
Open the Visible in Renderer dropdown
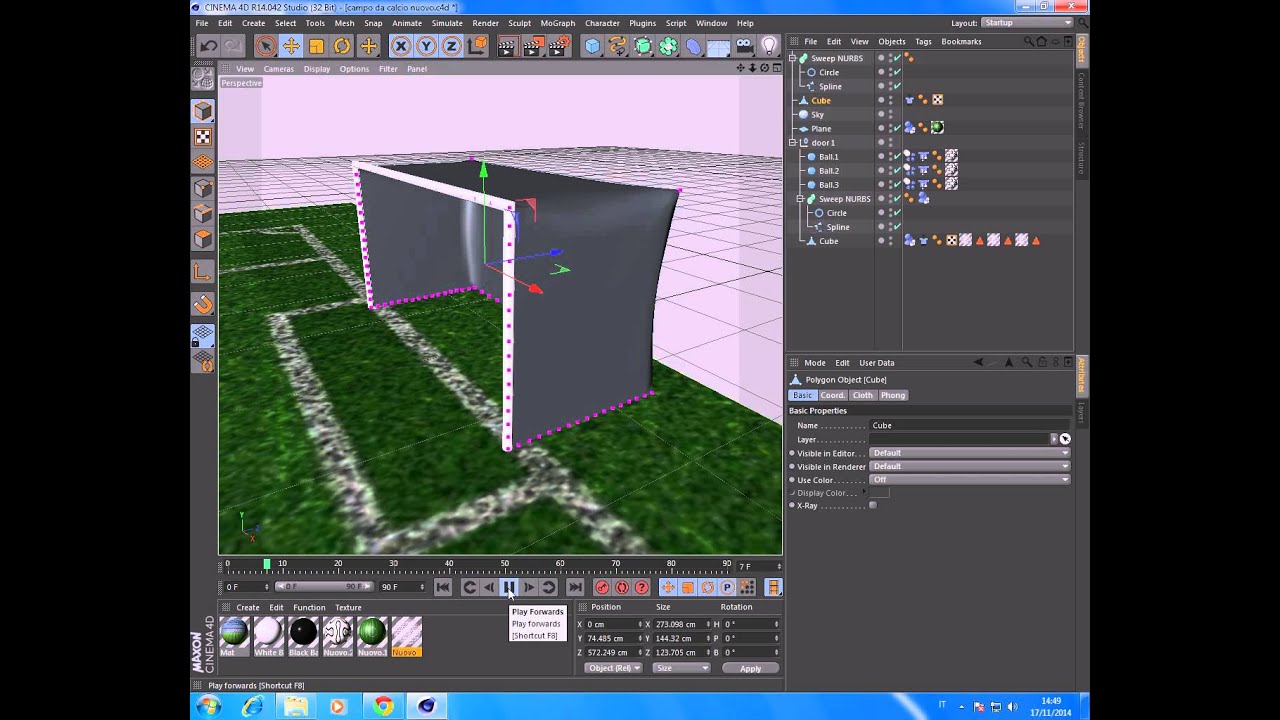[969, 466]
